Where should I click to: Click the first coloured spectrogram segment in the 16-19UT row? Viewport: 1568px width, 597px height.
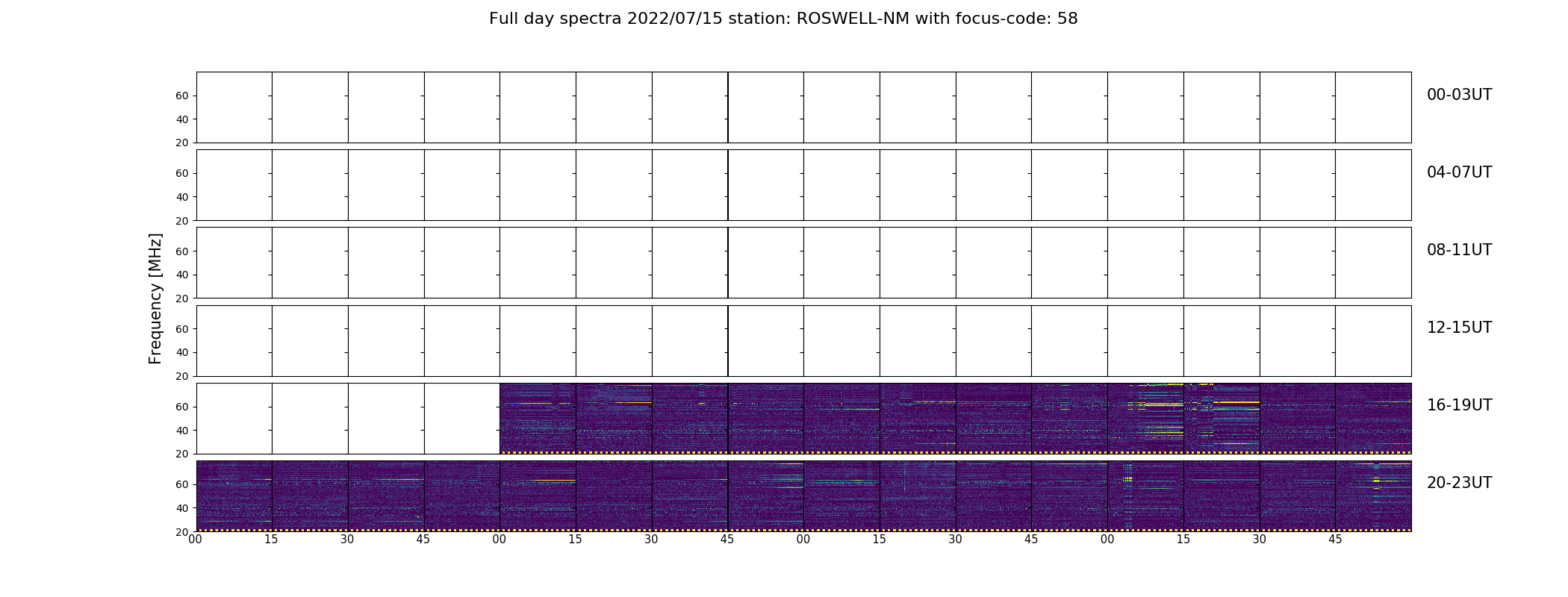(538, 419)
